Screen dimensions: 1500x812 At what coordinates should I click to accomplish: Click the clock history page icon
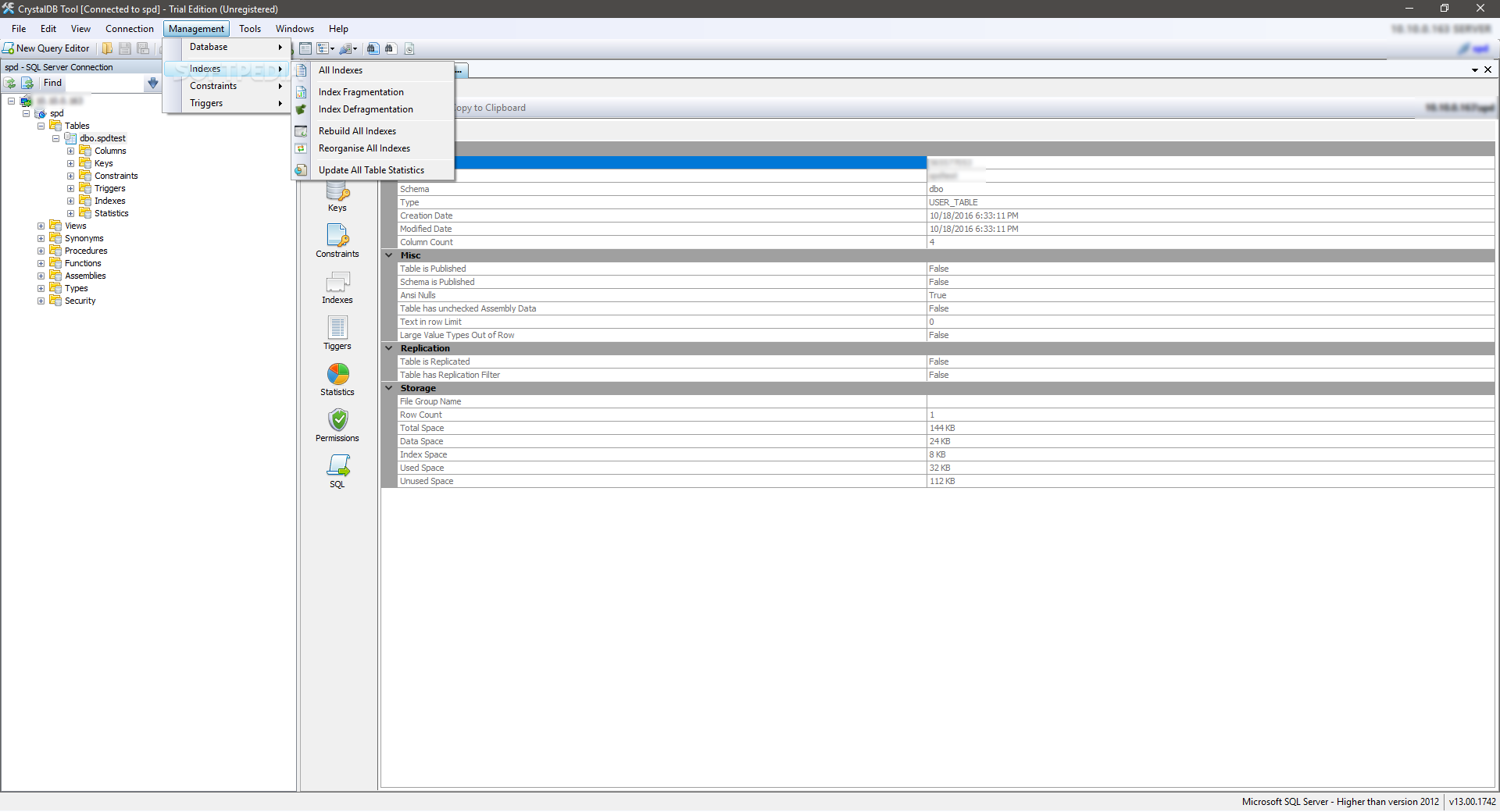point(409,48)
